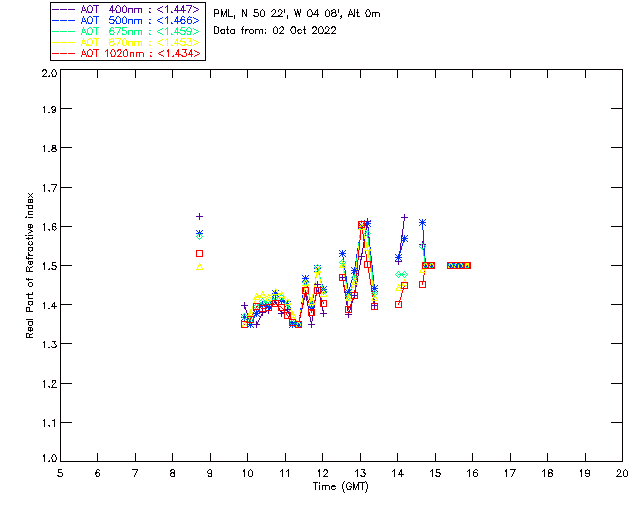Screen dimensions: 640x512
Task: Click the red dashed line sample in legend
Action: pos(64,53)
